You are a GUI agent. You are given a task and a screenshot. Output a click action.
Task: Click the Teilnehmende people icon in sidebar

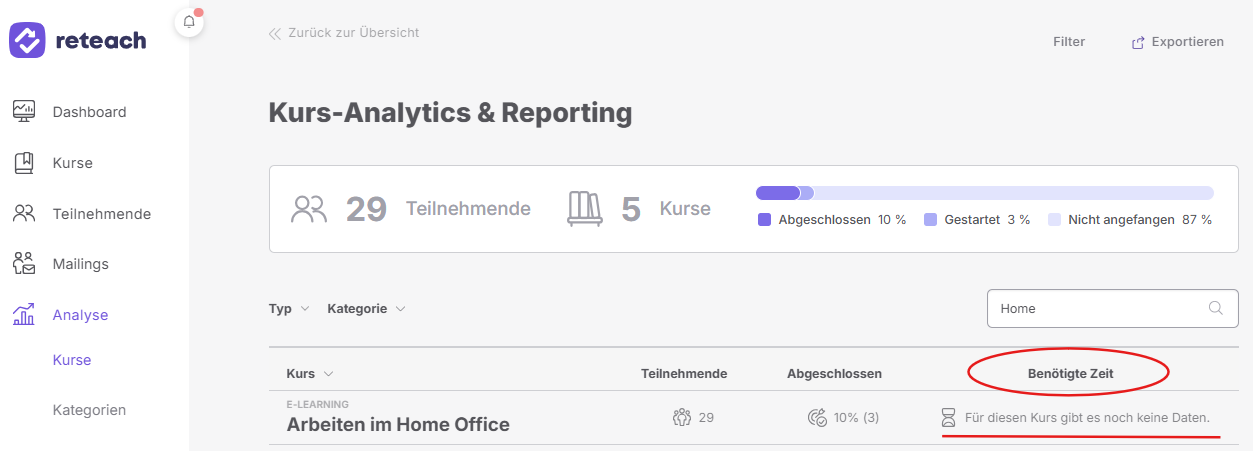(24, 213)
